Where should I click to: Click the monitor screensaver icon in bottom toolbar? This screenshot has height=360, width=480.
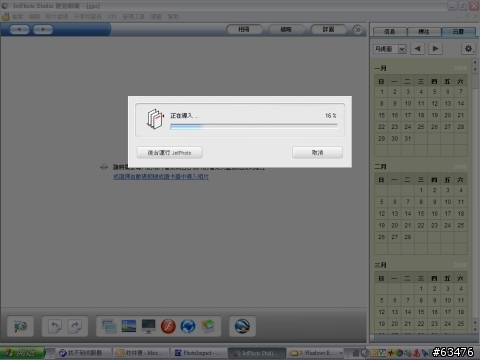pos(148,326)
